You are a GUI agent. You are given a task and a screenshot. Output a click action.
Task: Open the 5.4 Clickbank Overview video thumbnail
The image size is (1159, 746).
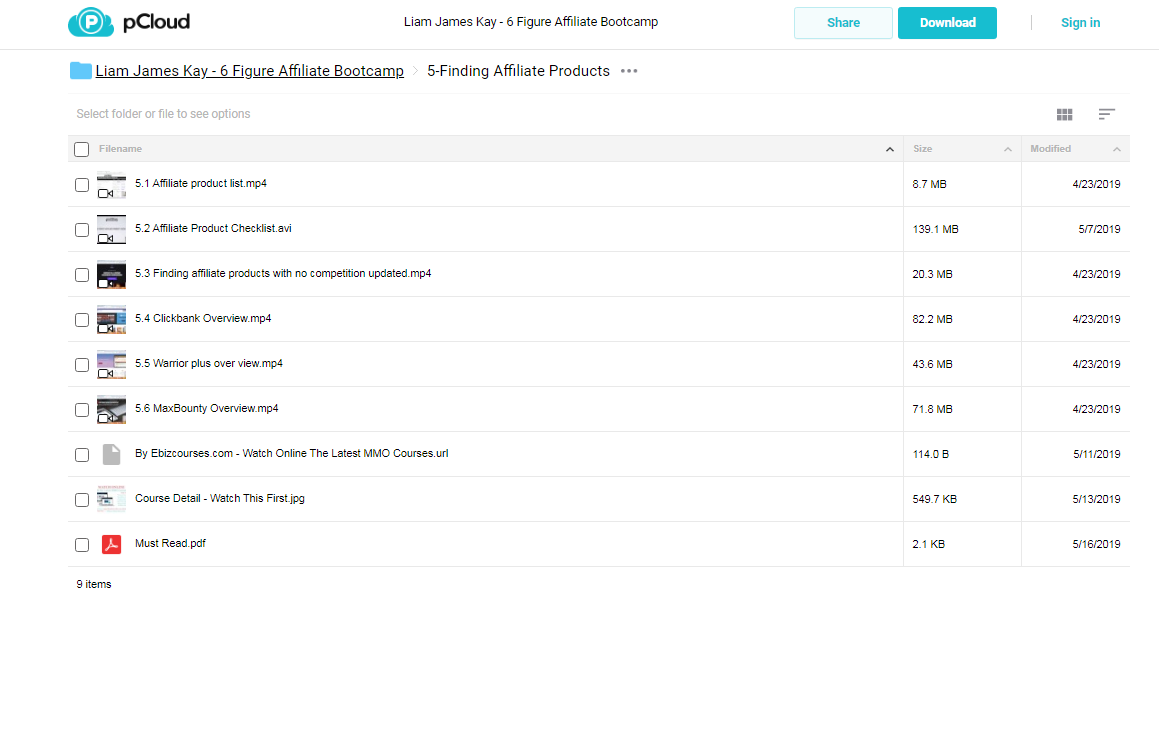112,319
